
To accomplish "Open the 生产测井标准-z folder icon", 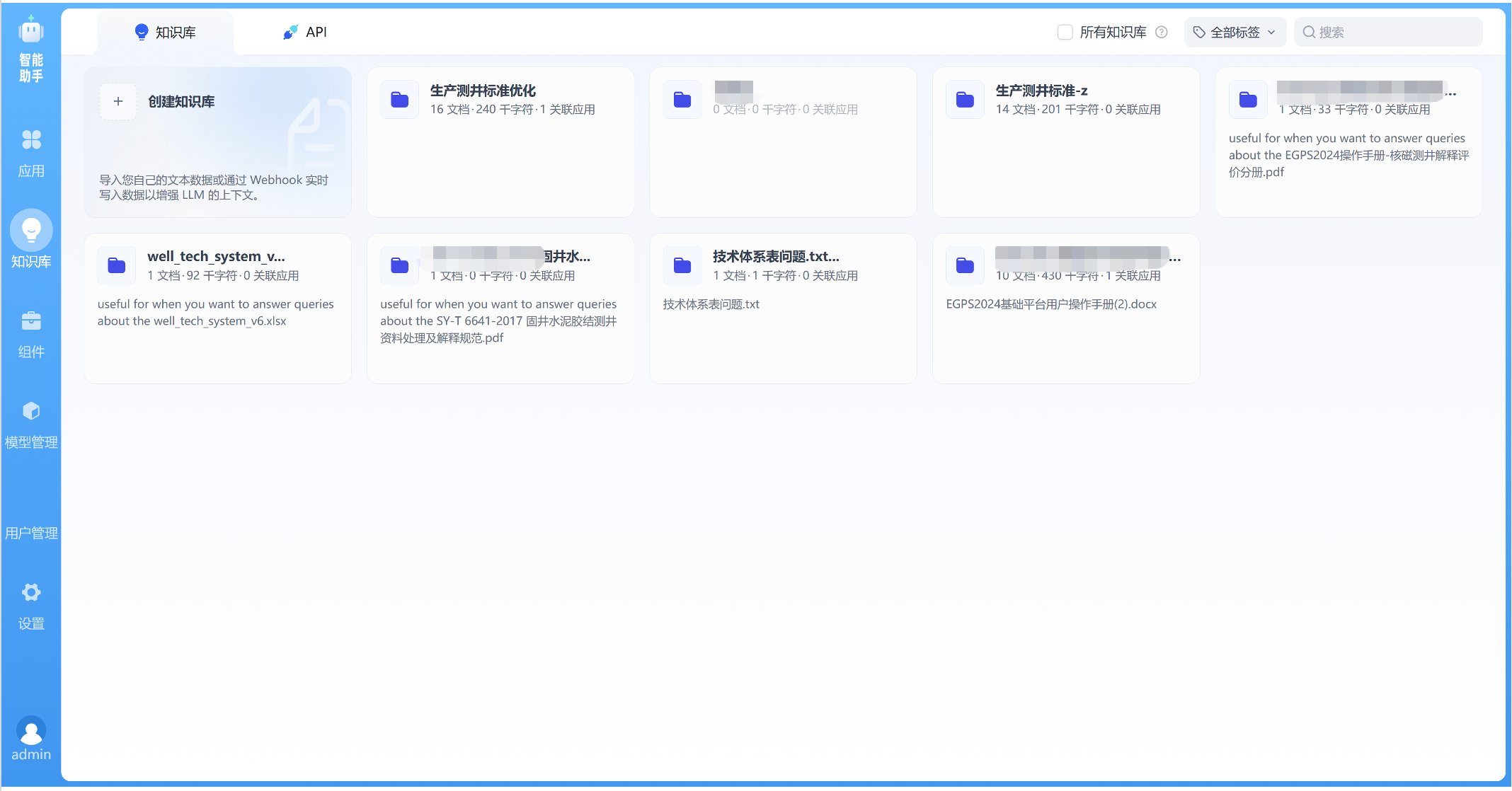I will click(965, 100).
